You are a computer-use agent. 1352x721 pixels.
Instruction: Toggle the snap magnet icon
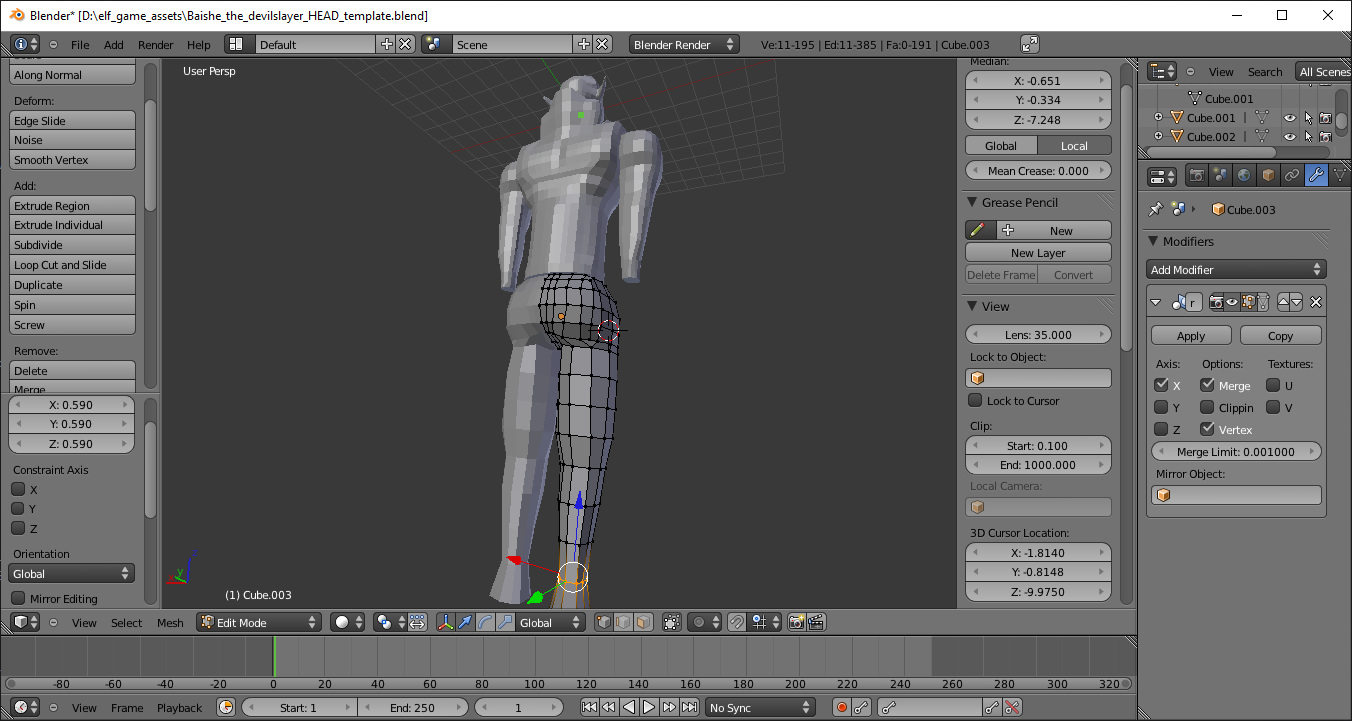[736, 622]
